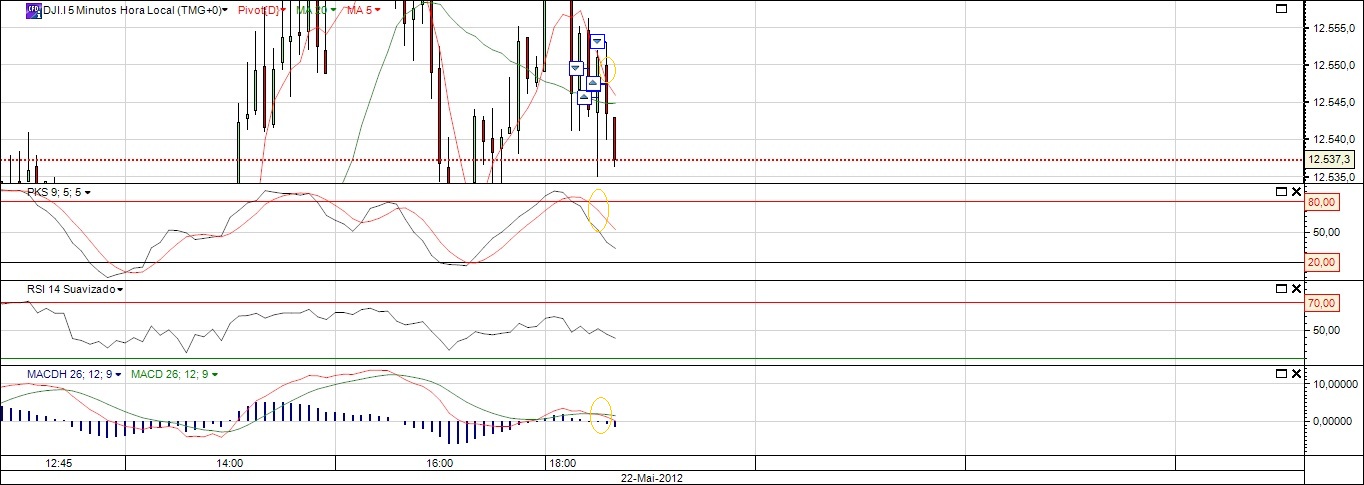Click the topmost down-arrow sell trade marker
Image resolution: width=1364 pixels, height=485 pixels.
[597, 41]
